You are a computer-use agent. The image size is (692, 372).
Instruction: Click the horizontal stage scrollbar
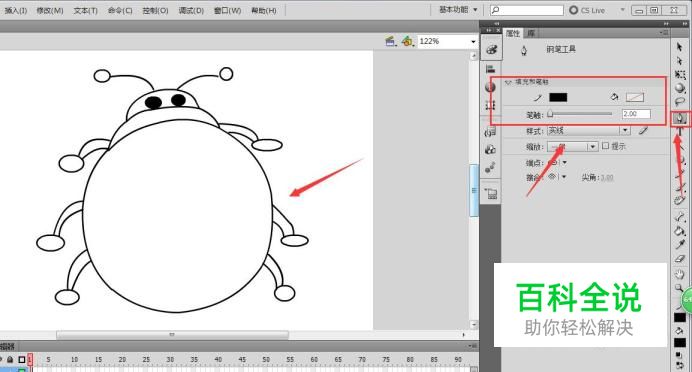click(172, 335)
